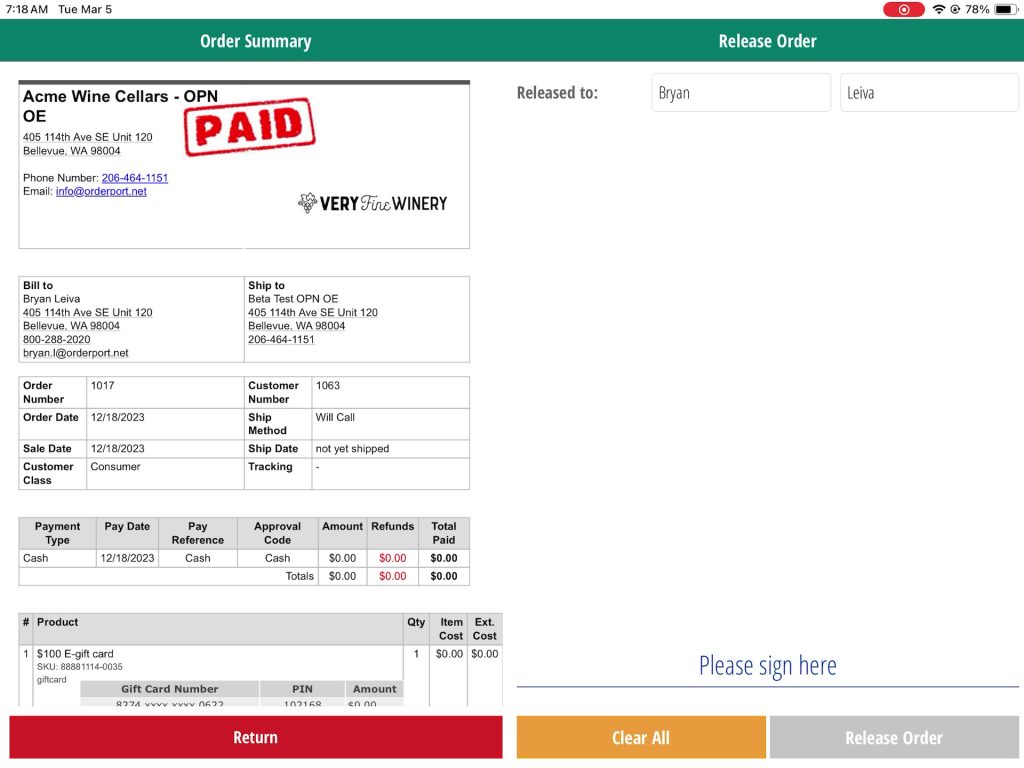Tap the Wi-Fi icon in status bar

point(938,9)
